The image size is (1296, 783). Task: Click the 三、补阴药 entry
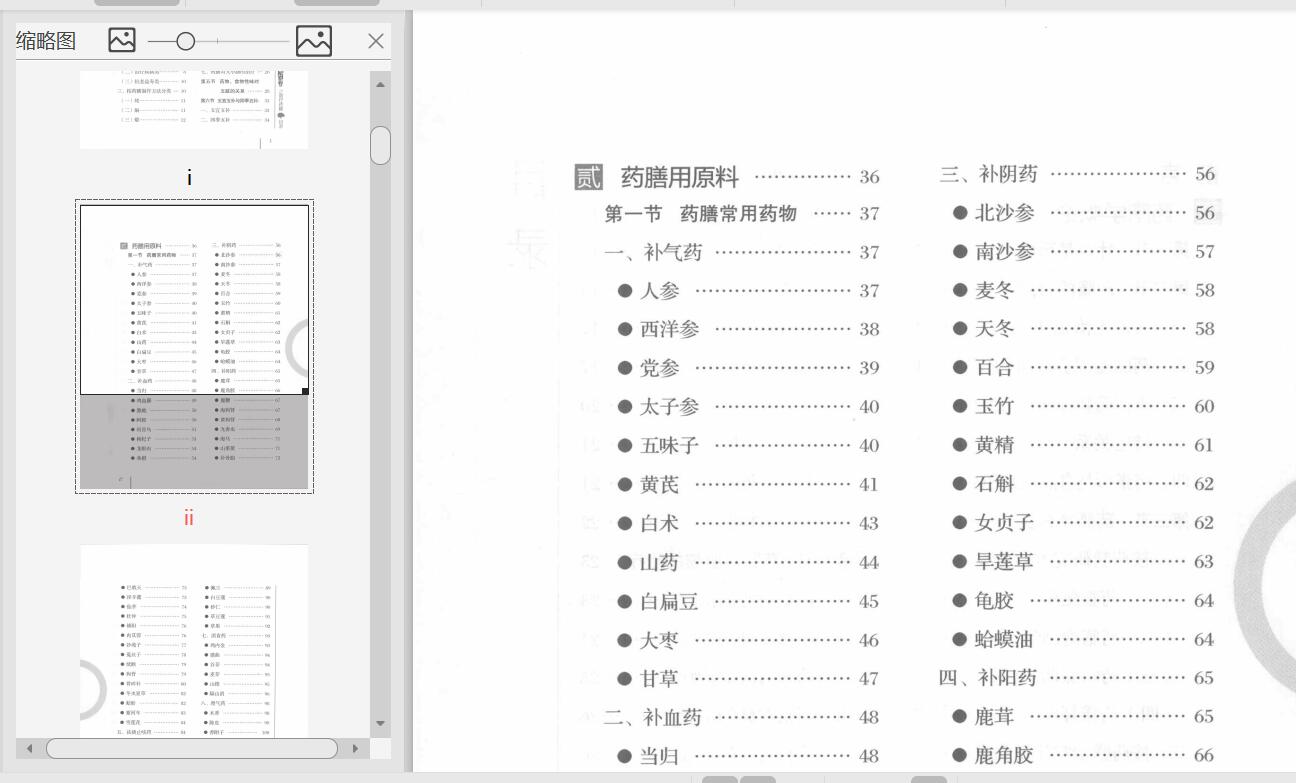[x=1077, y=174]
